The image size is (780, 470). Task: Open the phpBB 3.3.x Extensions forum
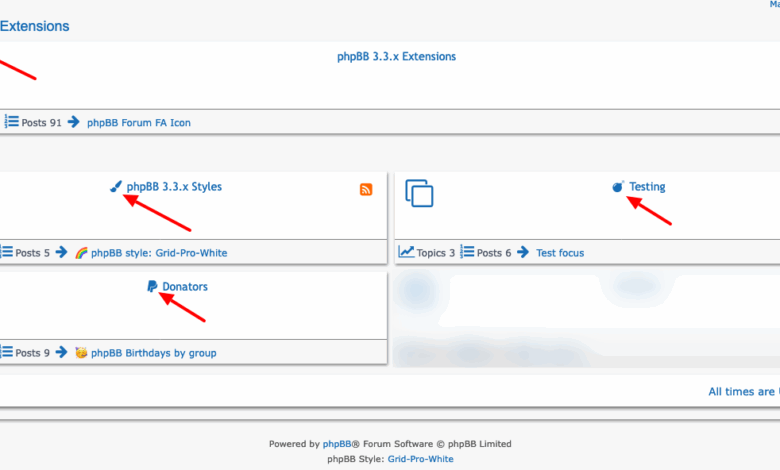click(x=396, y=57)
